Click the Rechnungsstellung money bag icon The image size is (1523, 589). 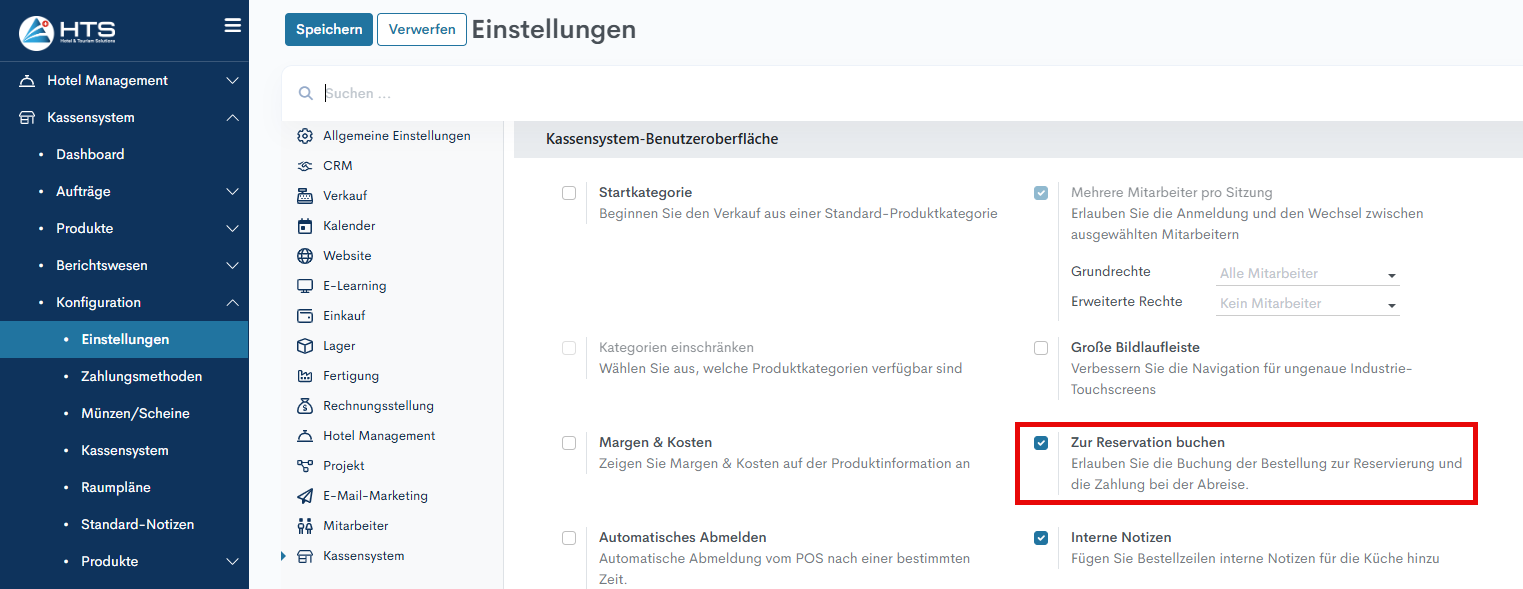305,406
